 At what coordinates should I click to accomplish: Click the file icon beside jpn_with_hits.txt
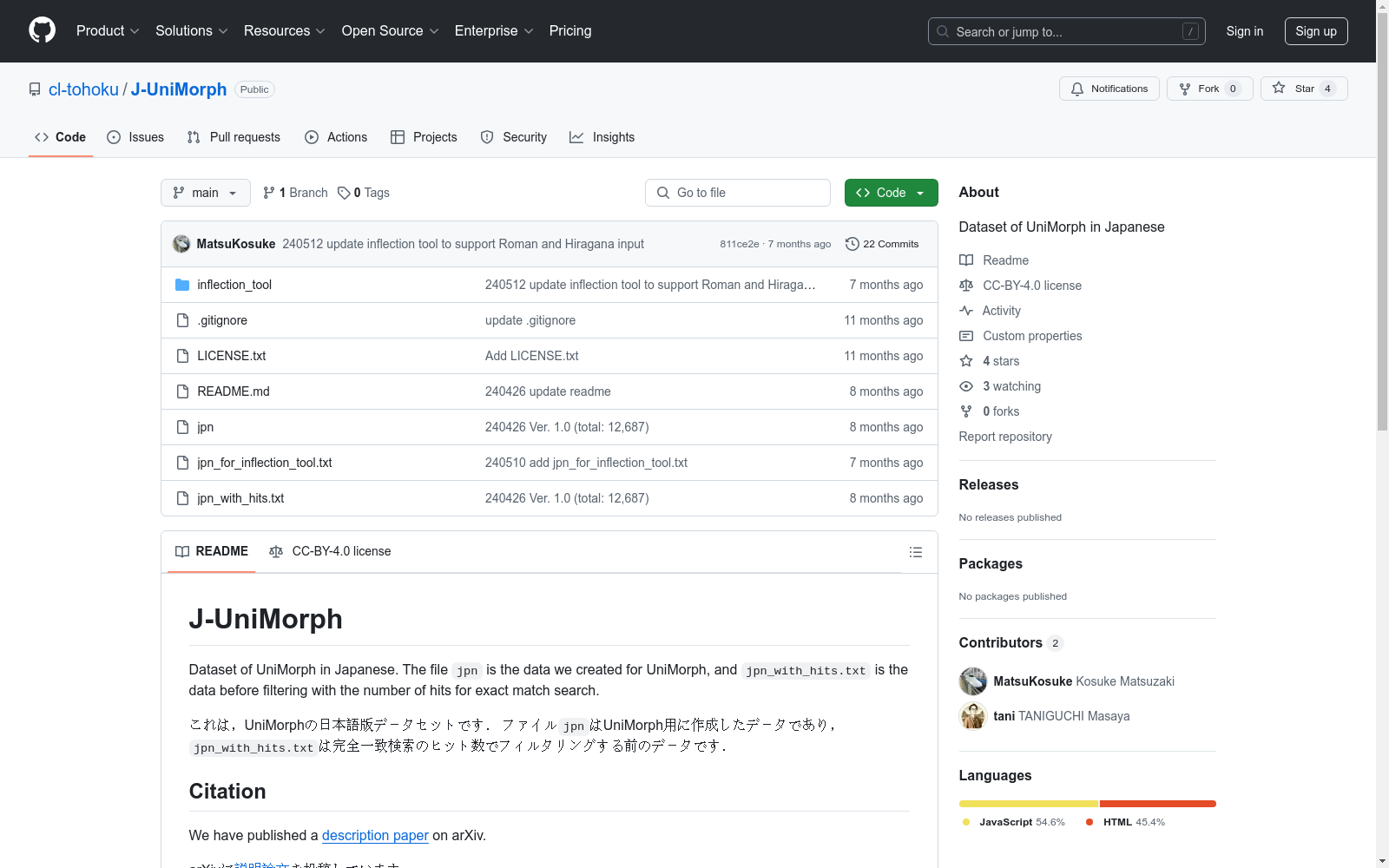click(x=182, y=498)
